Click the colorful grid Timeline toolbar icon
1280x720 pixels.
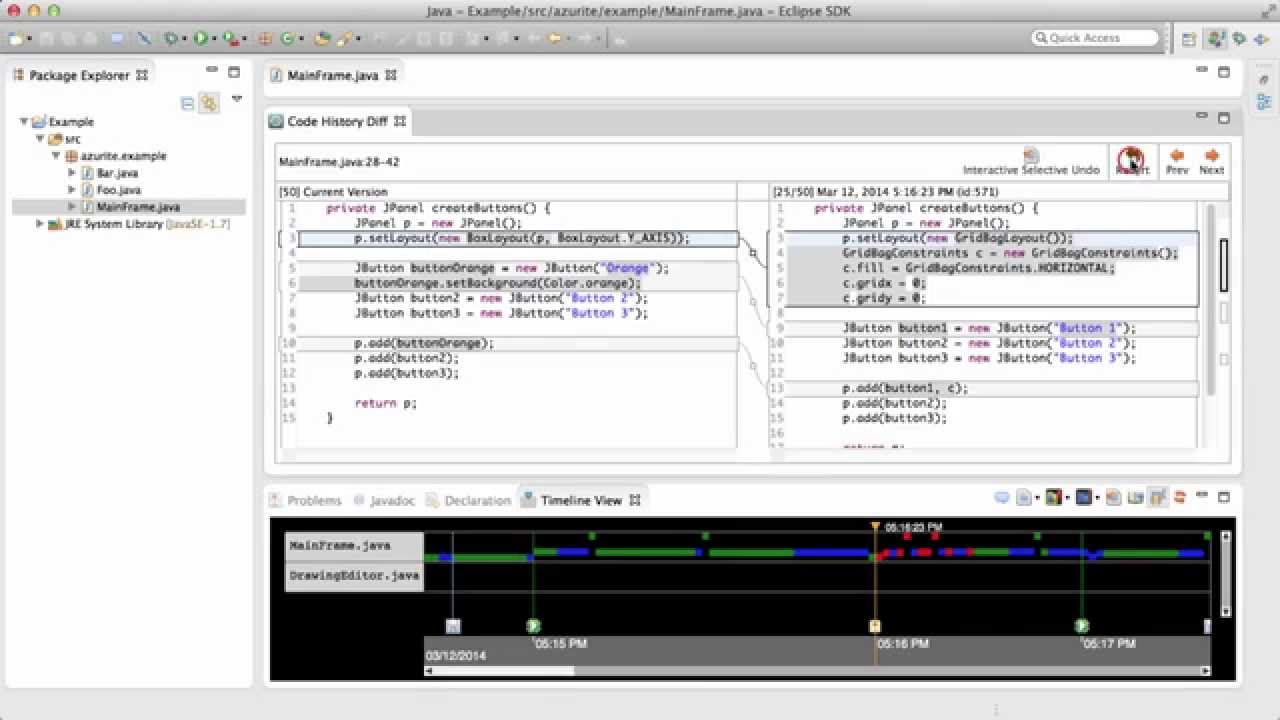pos(1053,497)
